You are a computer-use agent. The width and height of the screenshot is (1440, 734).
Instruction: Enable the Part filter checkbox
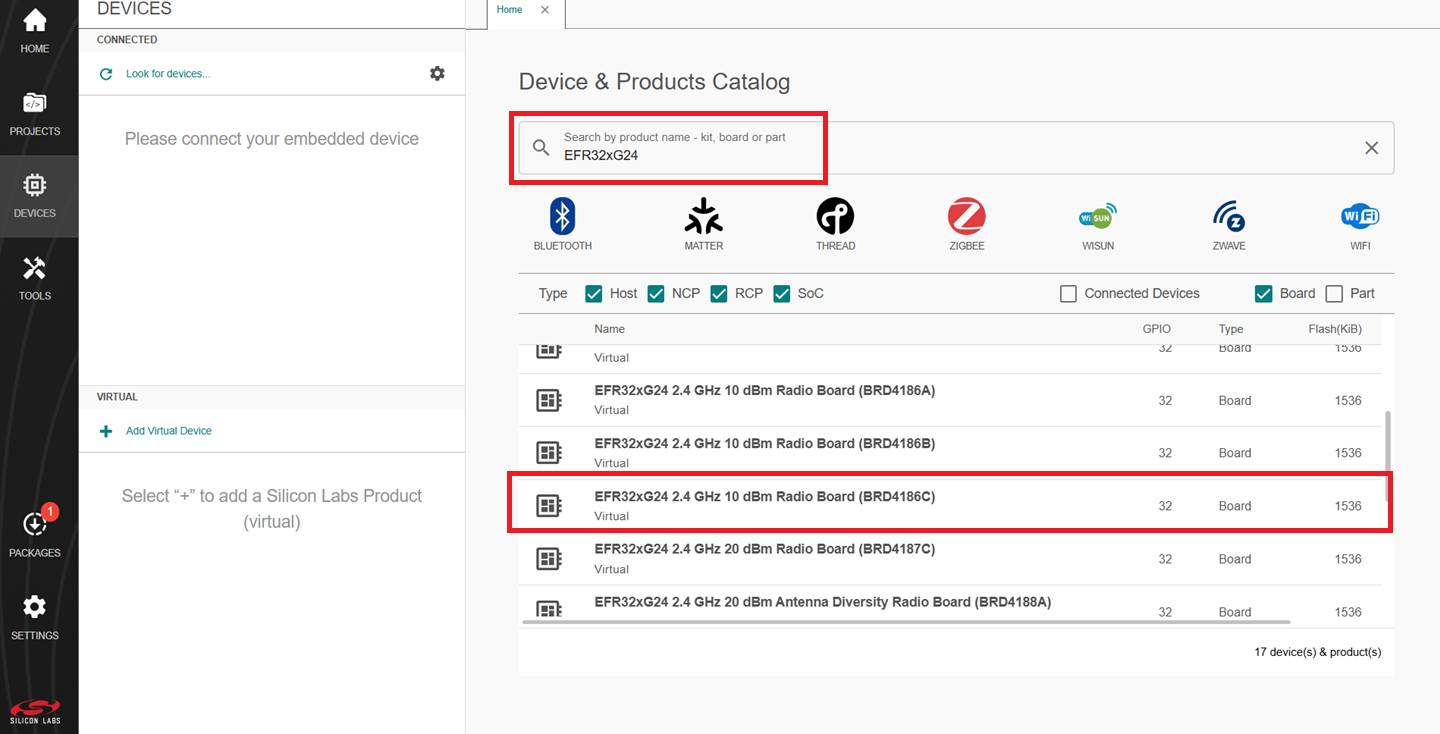tap(1334, 293)
